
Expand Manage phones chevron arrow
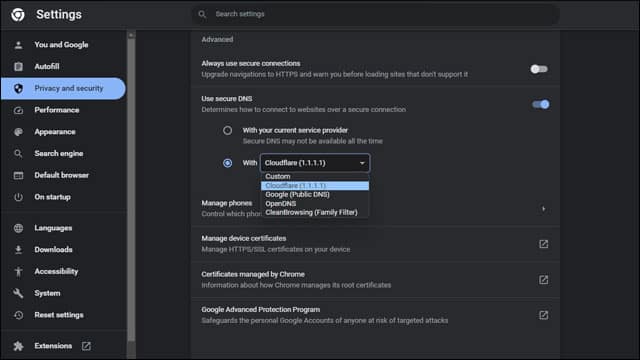tap(543, 209)
